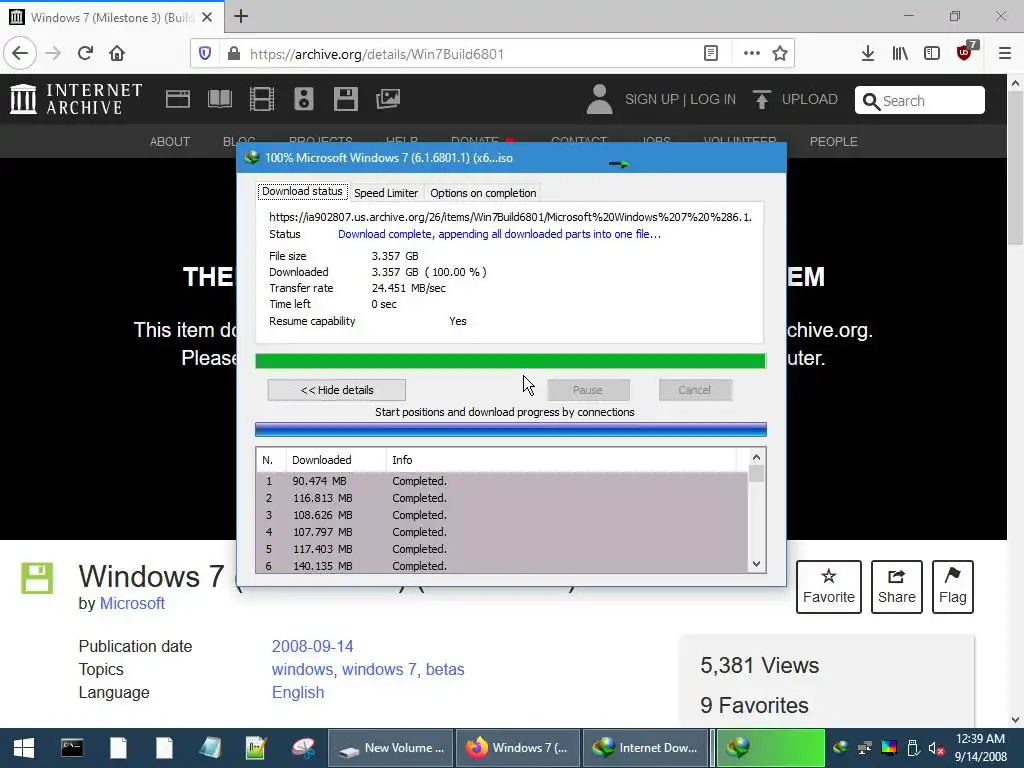Open the Firefox downloads panel
The width and height of the screenshot is (1024, 768).
click(x=868, y=54)
